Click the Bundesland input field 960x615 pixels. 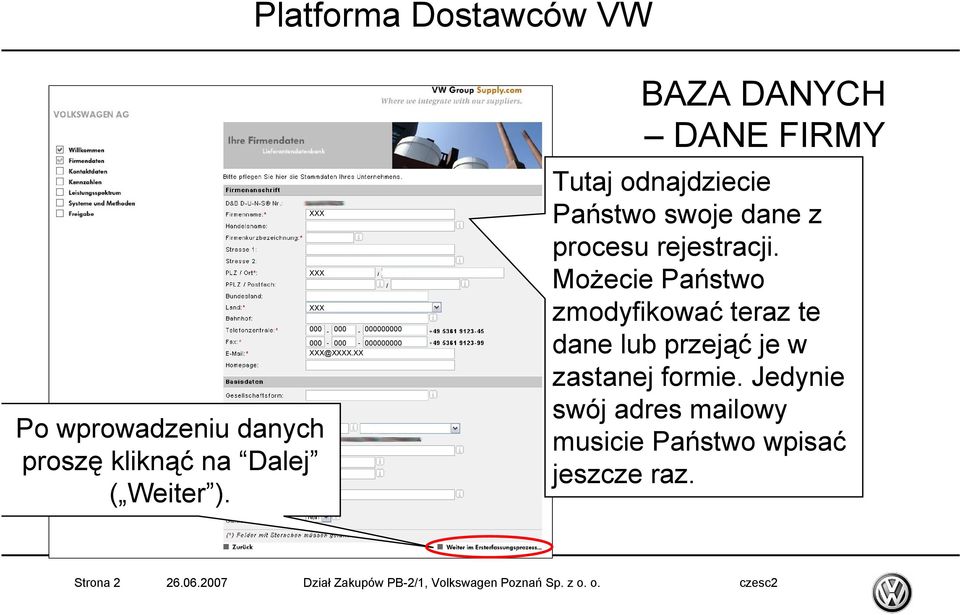(x=367, y=296)
